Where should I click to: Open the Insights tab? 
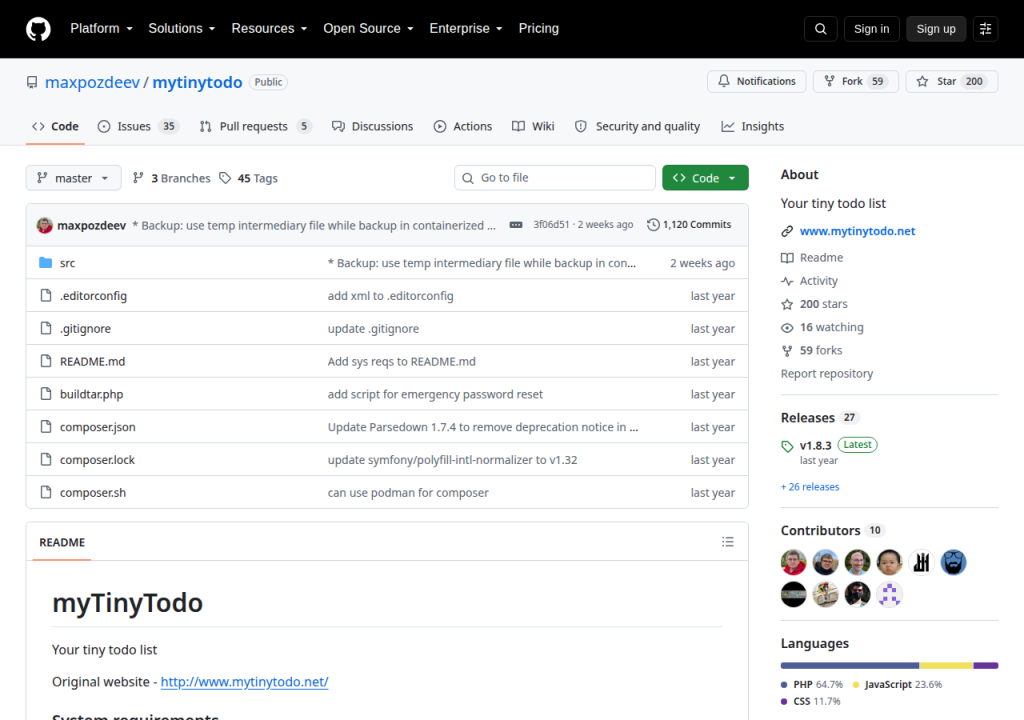752,126
